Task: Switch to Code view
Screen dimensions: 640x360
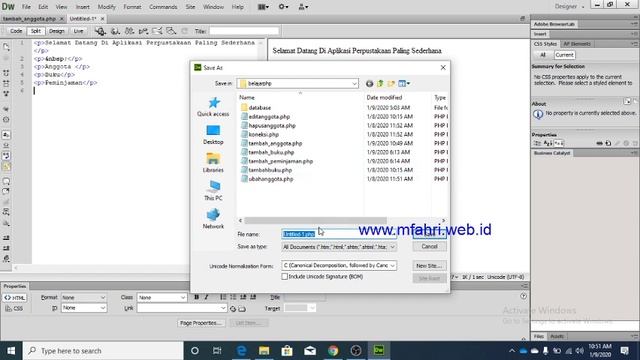Action: pos(16,31)
